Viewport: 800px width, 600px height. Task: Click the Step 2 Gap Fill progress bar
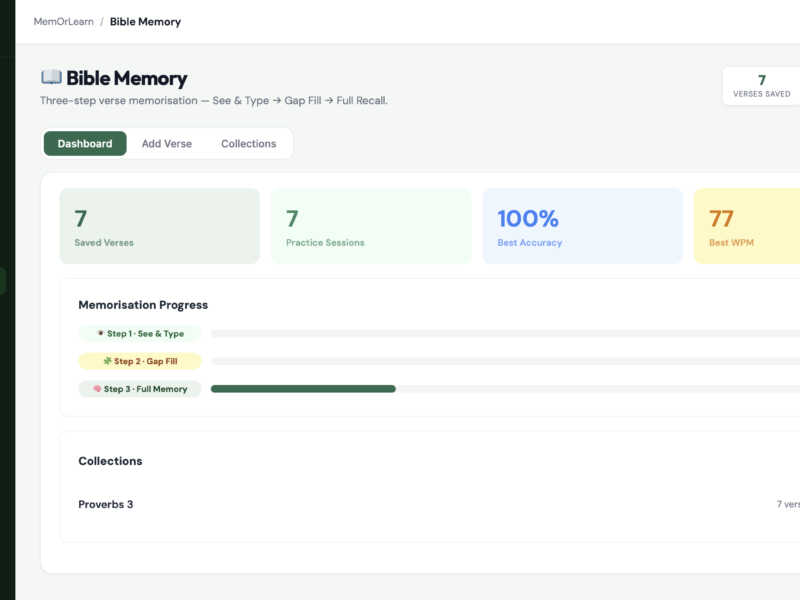click(505, 361)
